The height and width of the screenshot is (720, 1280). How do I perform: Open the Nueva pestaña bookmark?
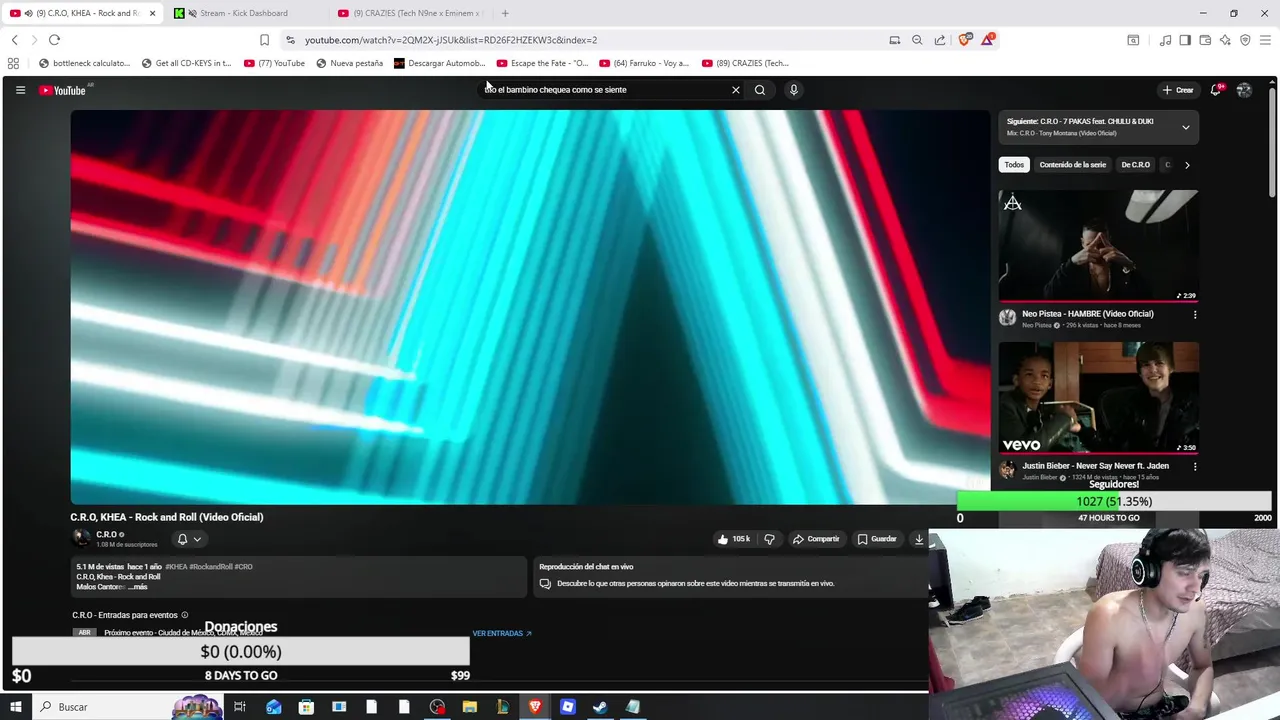(349, 63)
